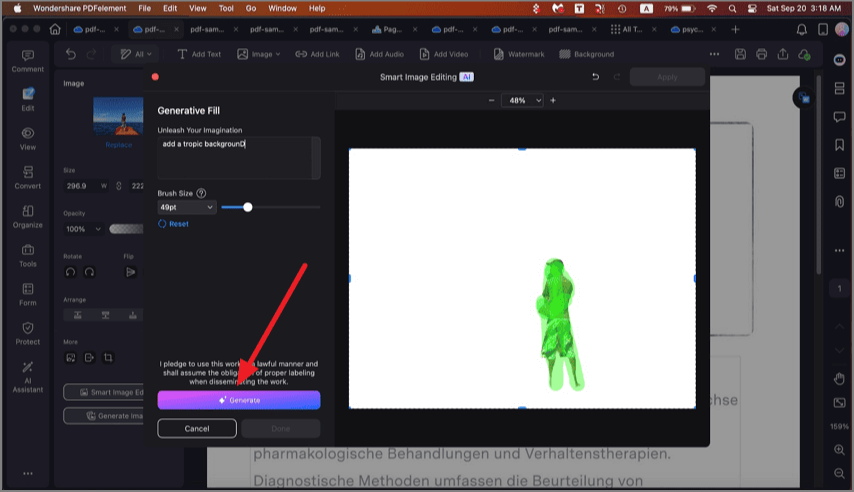
Task: Click the Generate Image button
Action: 104,416
